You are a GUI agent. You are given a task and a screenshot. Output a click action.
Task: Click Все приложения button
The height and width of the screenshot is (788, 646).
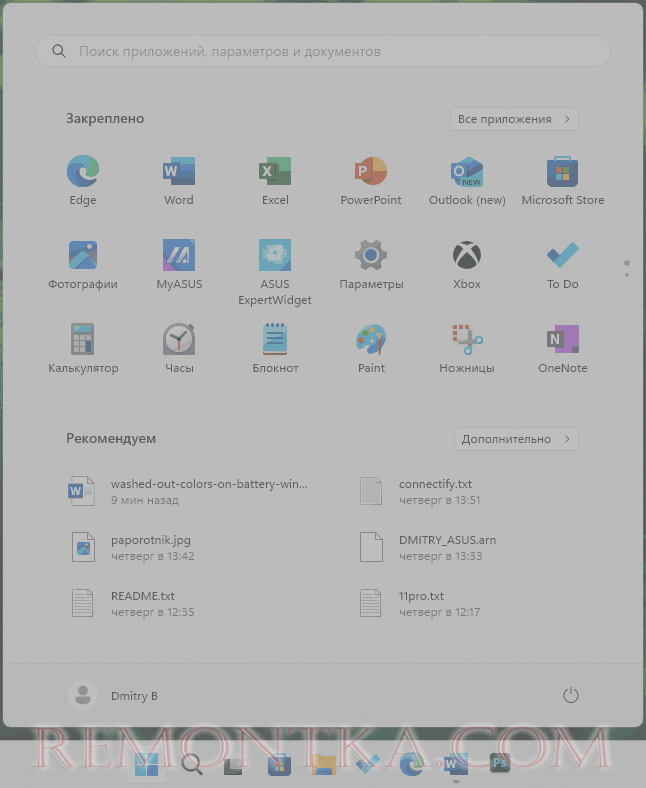pyautogui.click(x=514, y=119)
